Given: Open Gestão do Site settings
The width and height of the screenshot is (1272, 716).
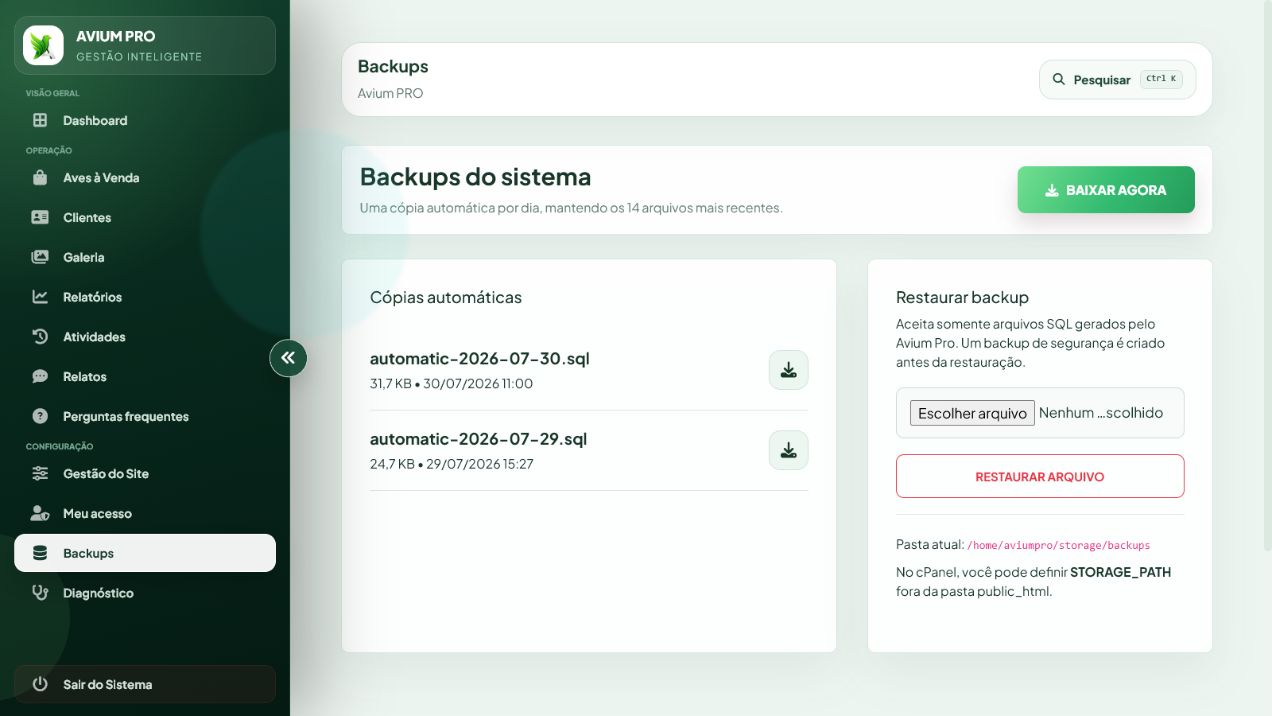Looking at the screenshot, I should point(145,473).
